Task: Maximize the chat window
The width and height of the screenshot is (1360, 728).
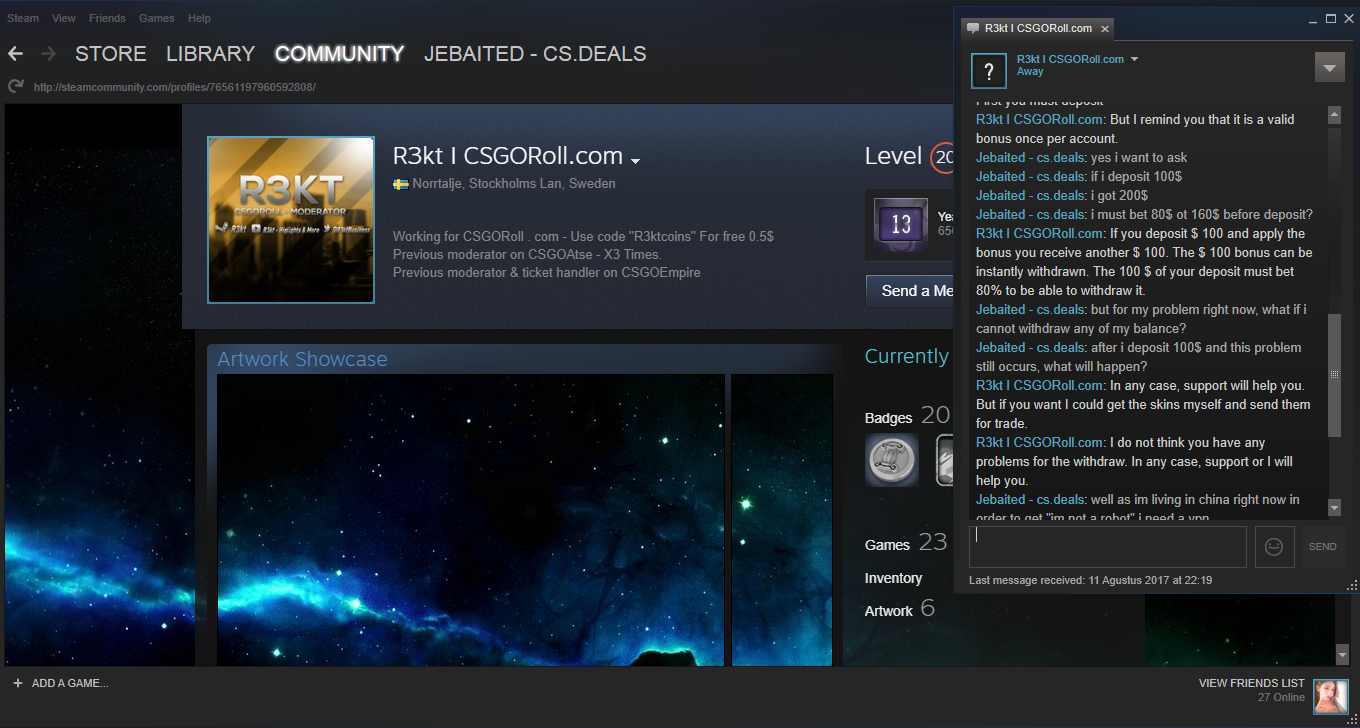Action: pos(1331,19)
